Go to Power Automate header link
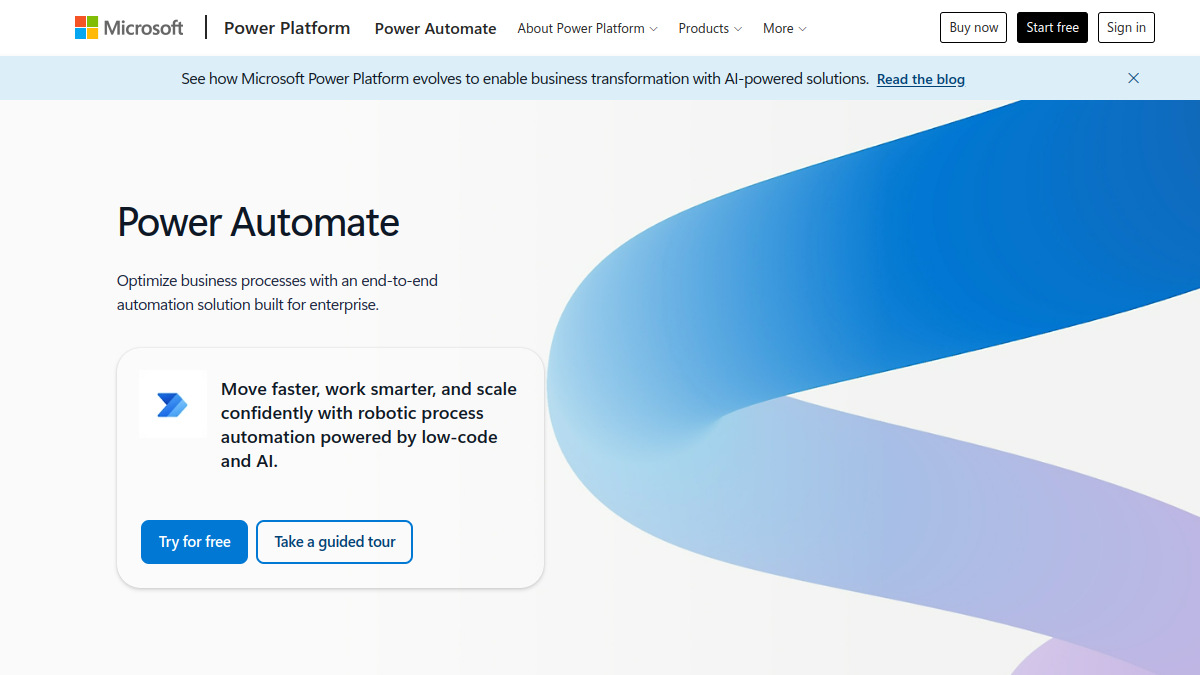Viewport: 1200px width, 675px height. click(x=435, y=28)
